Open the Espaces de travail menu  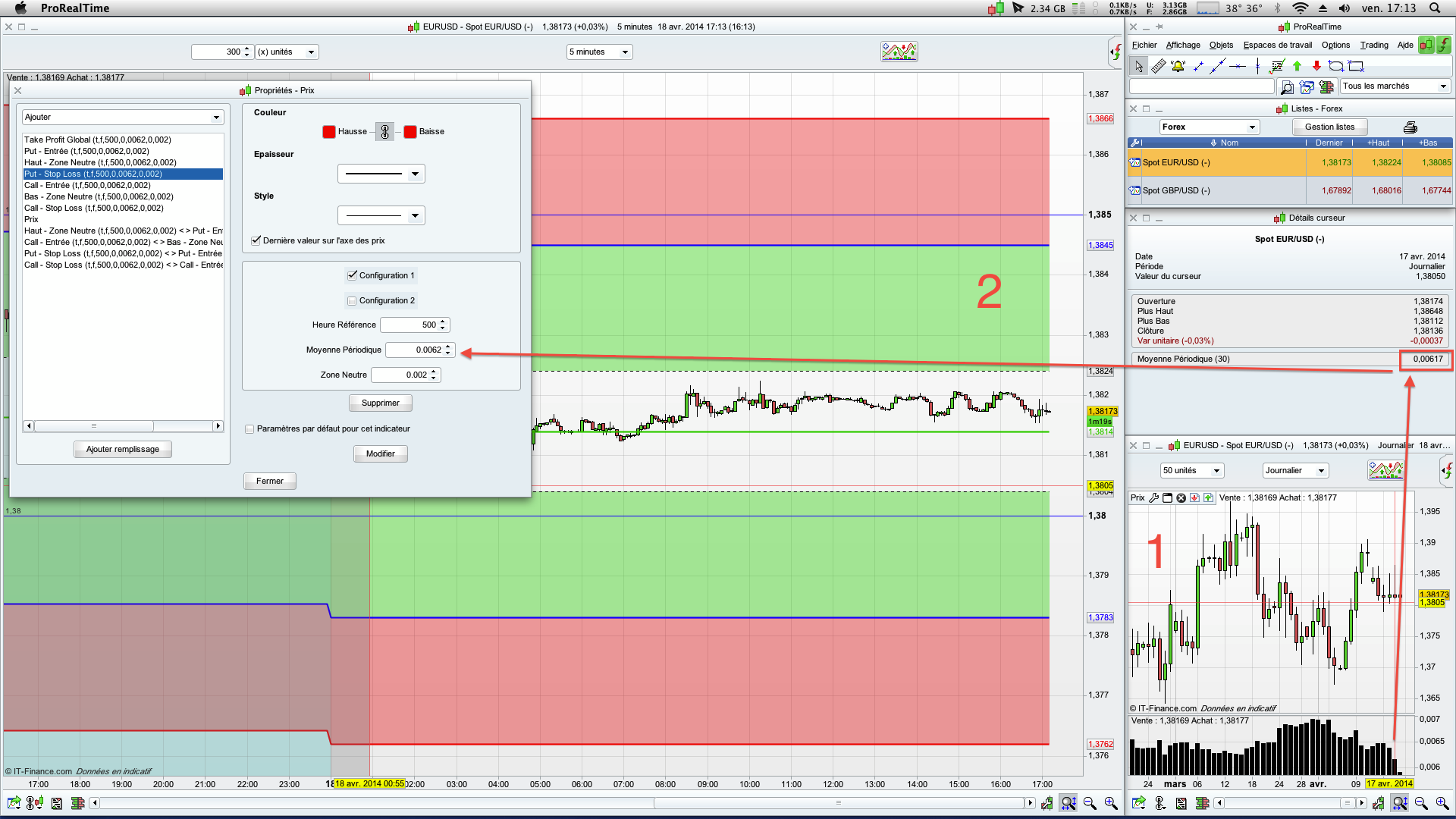(1277, 45)
